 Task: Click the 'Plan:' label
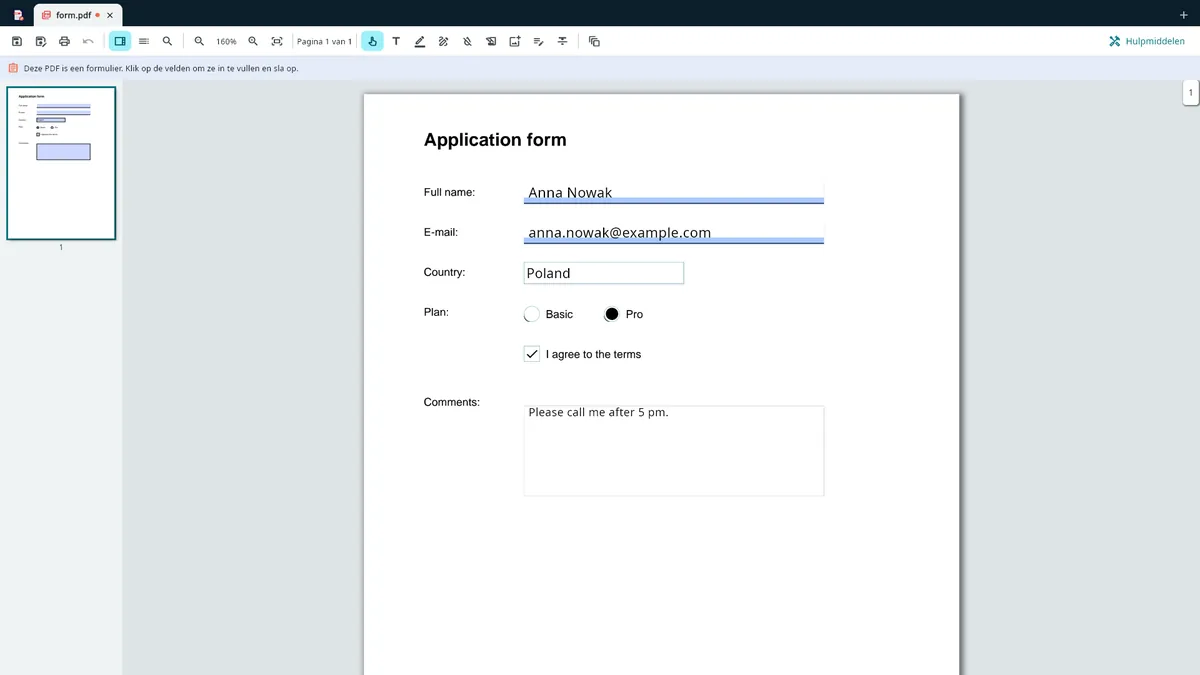[x=436, y=312]
